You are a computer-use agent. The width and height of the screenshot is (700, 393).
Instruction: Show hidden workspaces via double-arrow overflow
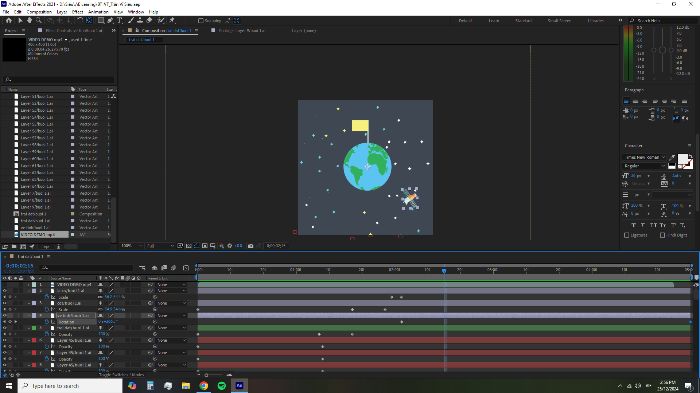621,21
